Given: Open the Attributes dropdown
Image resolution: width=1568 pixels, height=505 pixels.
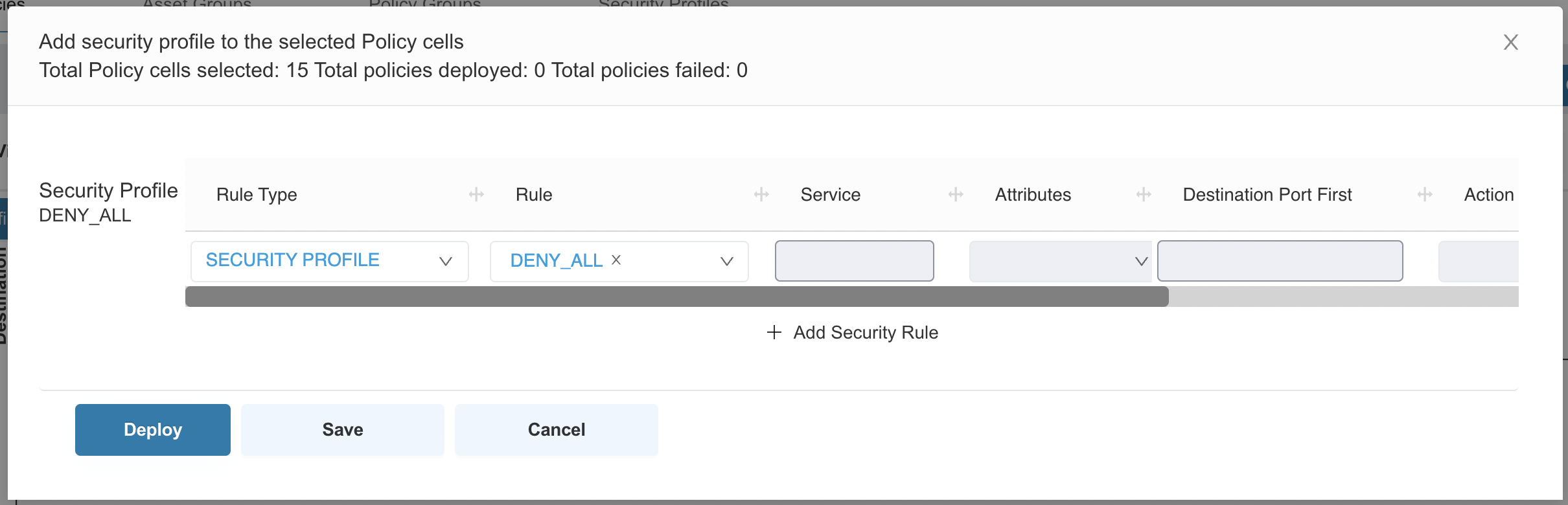Looking at the screenshot, I should click(1060, 261).
